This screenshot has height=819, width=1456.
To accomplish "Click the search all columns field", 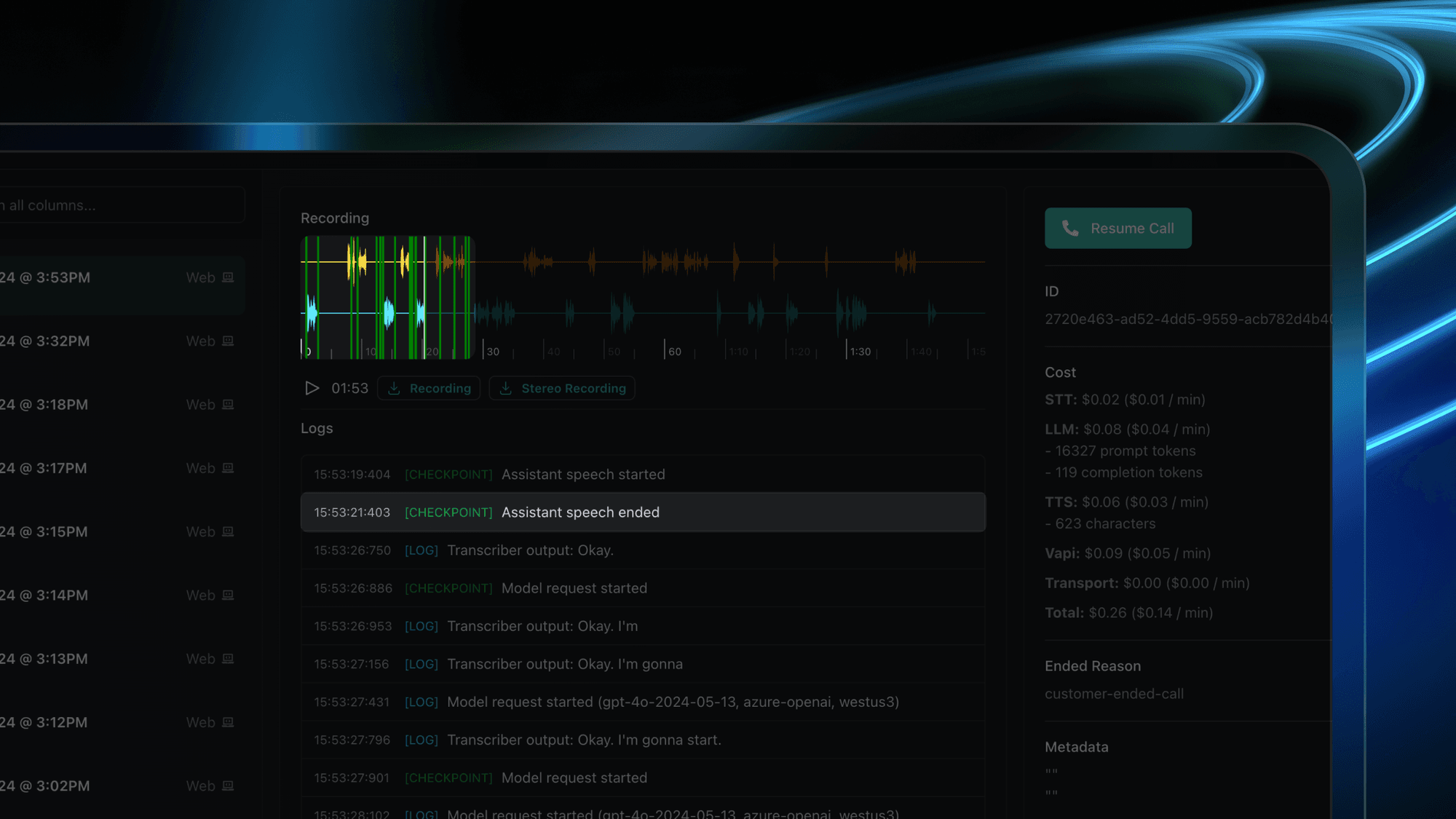I will tap(120, 205).
